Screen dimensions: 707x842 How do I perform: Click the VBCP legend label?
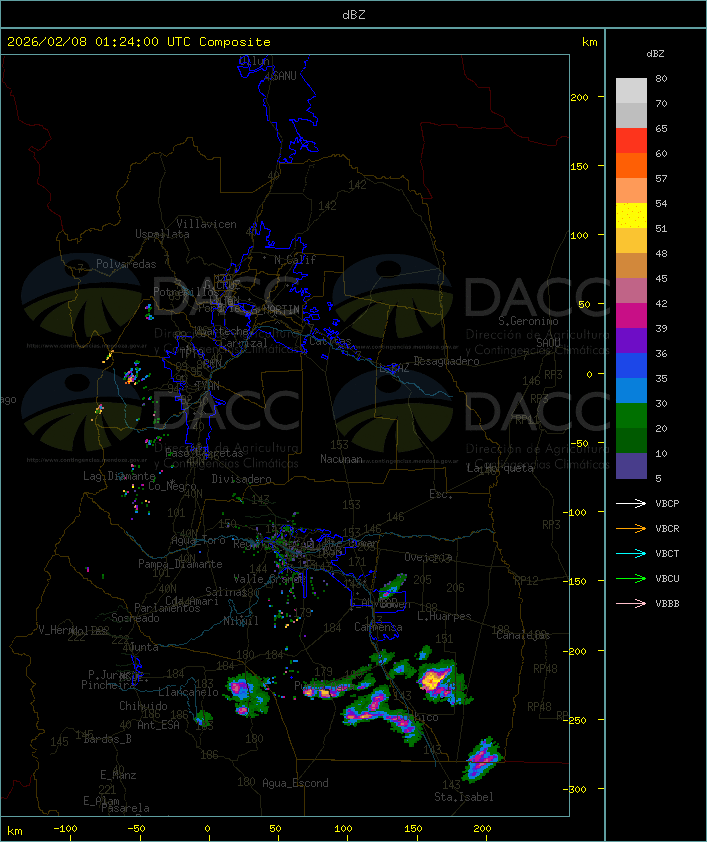click(x=667, y=503)
